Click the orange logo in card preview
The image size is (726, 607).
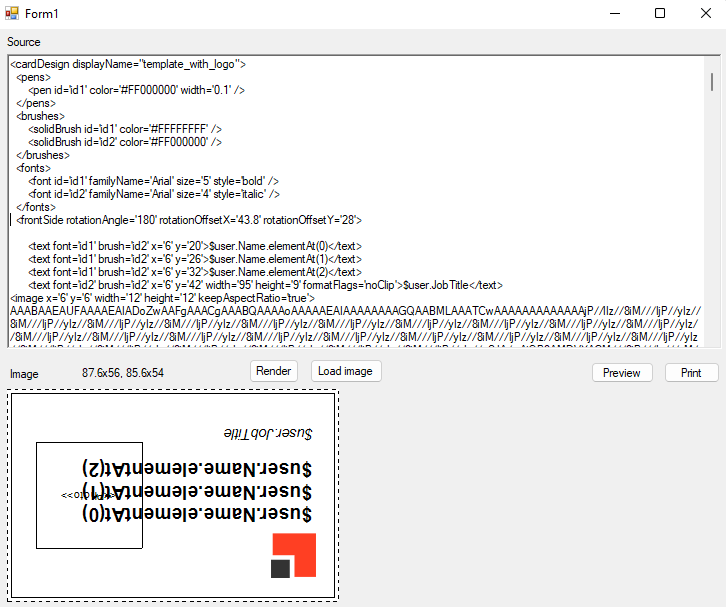294,555
